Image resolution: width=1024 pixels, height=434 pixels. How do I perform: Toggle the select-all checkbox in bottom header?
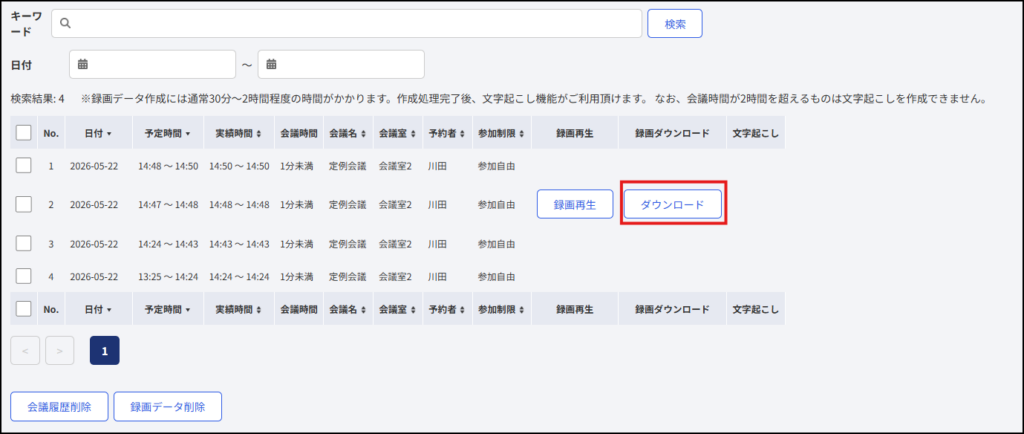24,309
